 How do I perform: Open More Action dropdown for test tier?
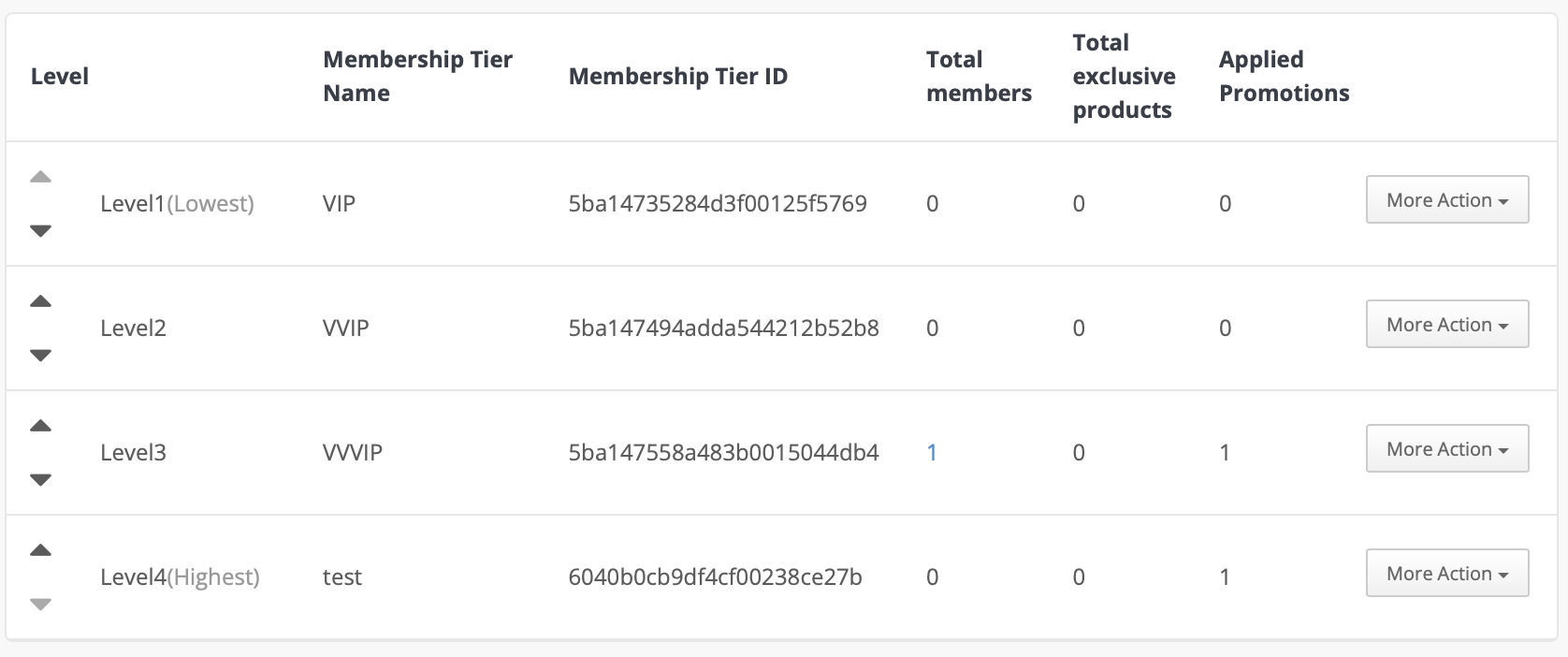pyautogui.click(x=1447, y=573)
